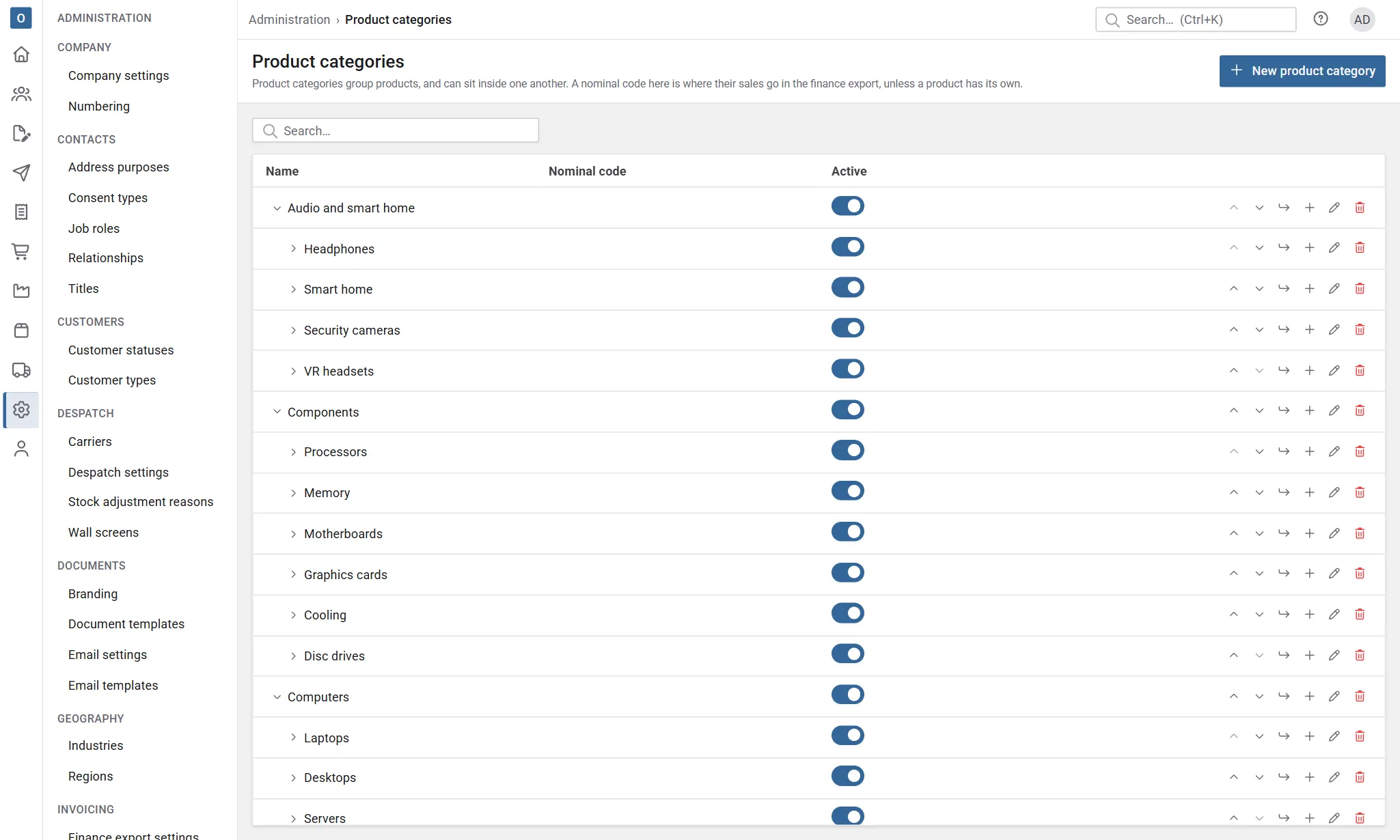Expand the Motherboards row
Viewport: 1400px width, 840px height.
(293, 534)
